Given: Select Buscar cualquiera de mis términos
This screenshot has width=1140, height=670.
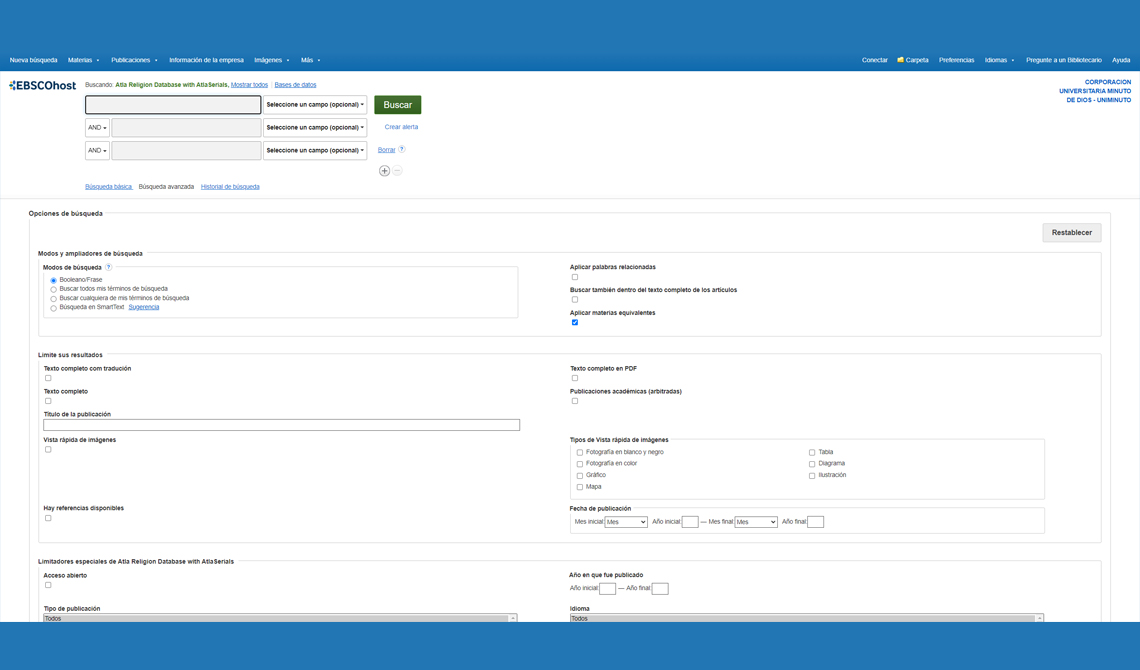Looking at the screenshot, I should (53, 299).
